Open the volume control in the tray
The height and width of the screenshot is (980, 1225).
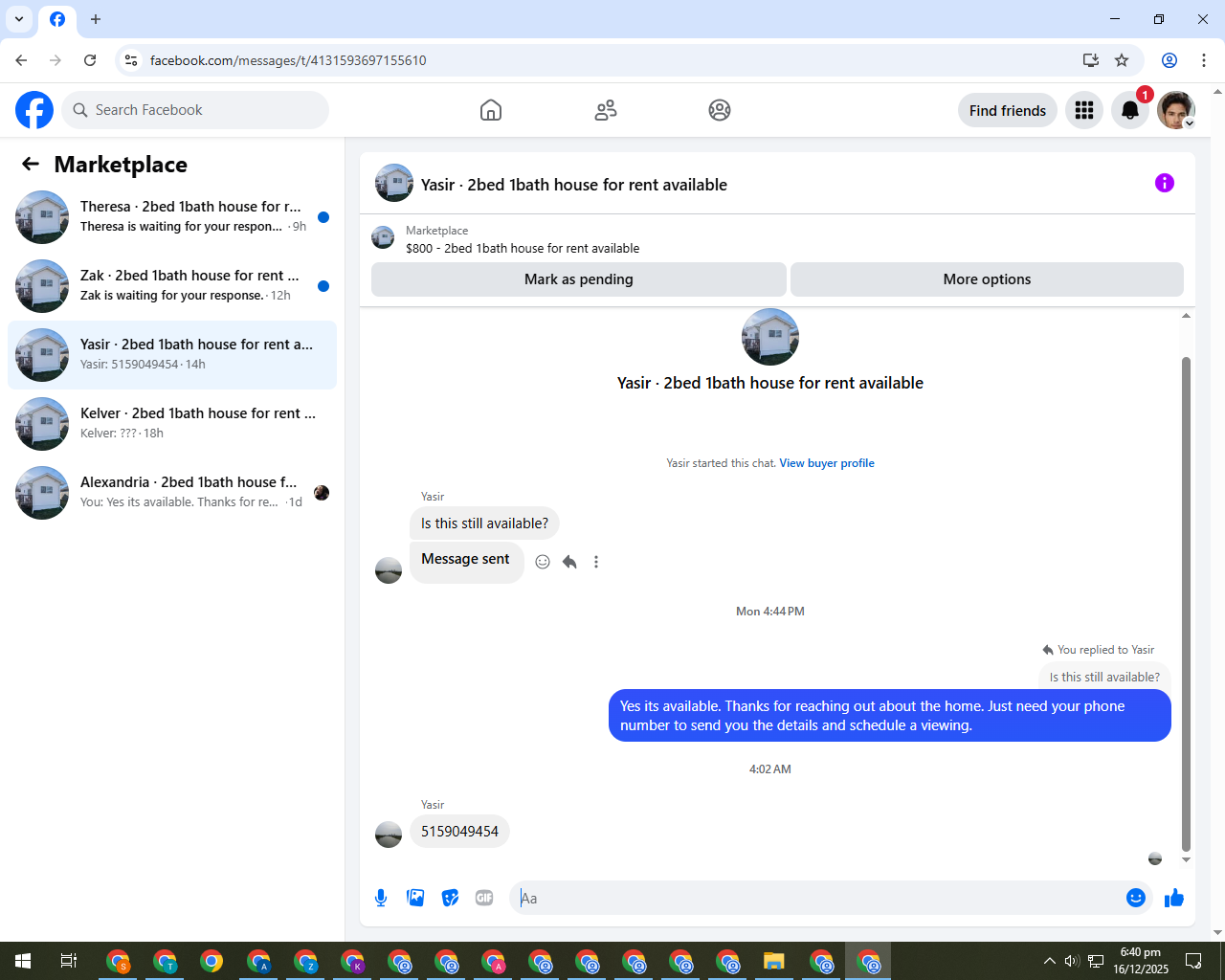[1072, 961]
